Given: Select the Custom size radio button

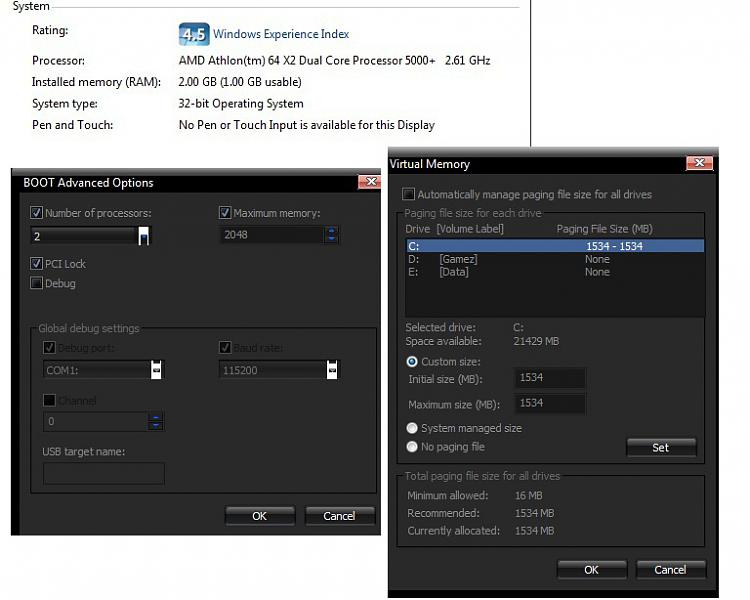Looking at the screenshot, I should 412,361.
